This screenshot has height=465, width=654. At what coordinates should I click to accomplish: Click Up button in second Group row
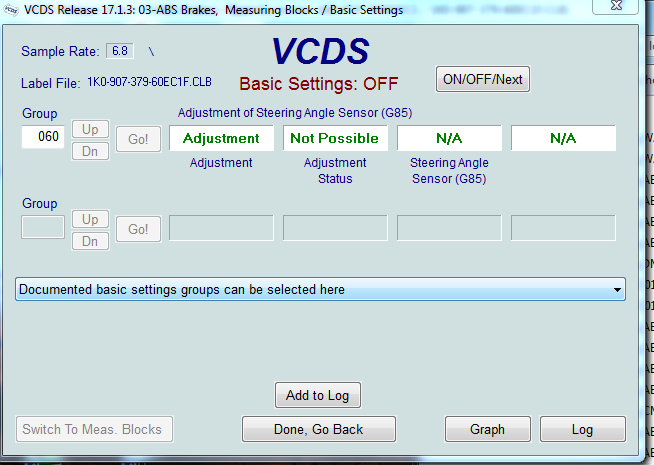coord(91,219)
